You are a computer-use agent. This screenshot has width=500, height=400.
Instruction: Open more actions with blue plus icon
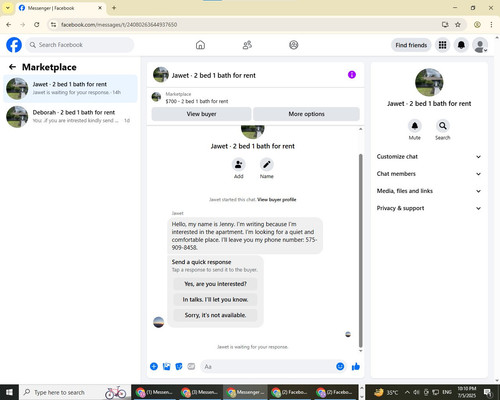pos(154,367)
